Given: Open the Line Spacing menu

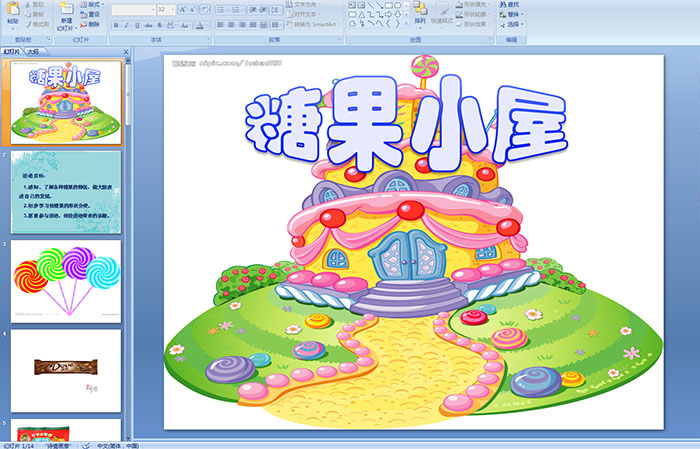Looking at the screenshot, I should click(276, 9).
